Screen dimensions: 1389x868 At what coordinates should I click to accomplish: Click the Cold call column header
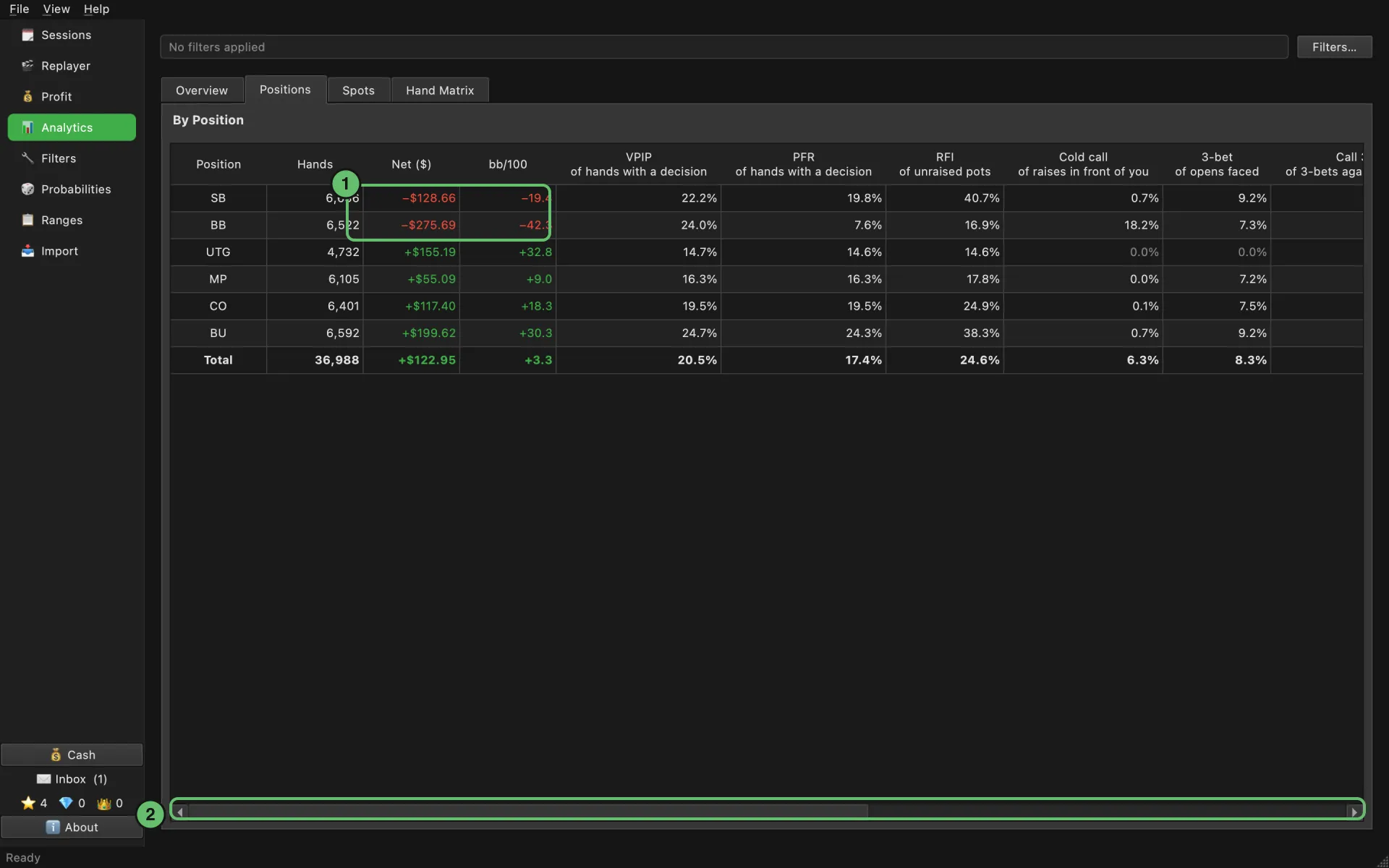pos(1083,164)
